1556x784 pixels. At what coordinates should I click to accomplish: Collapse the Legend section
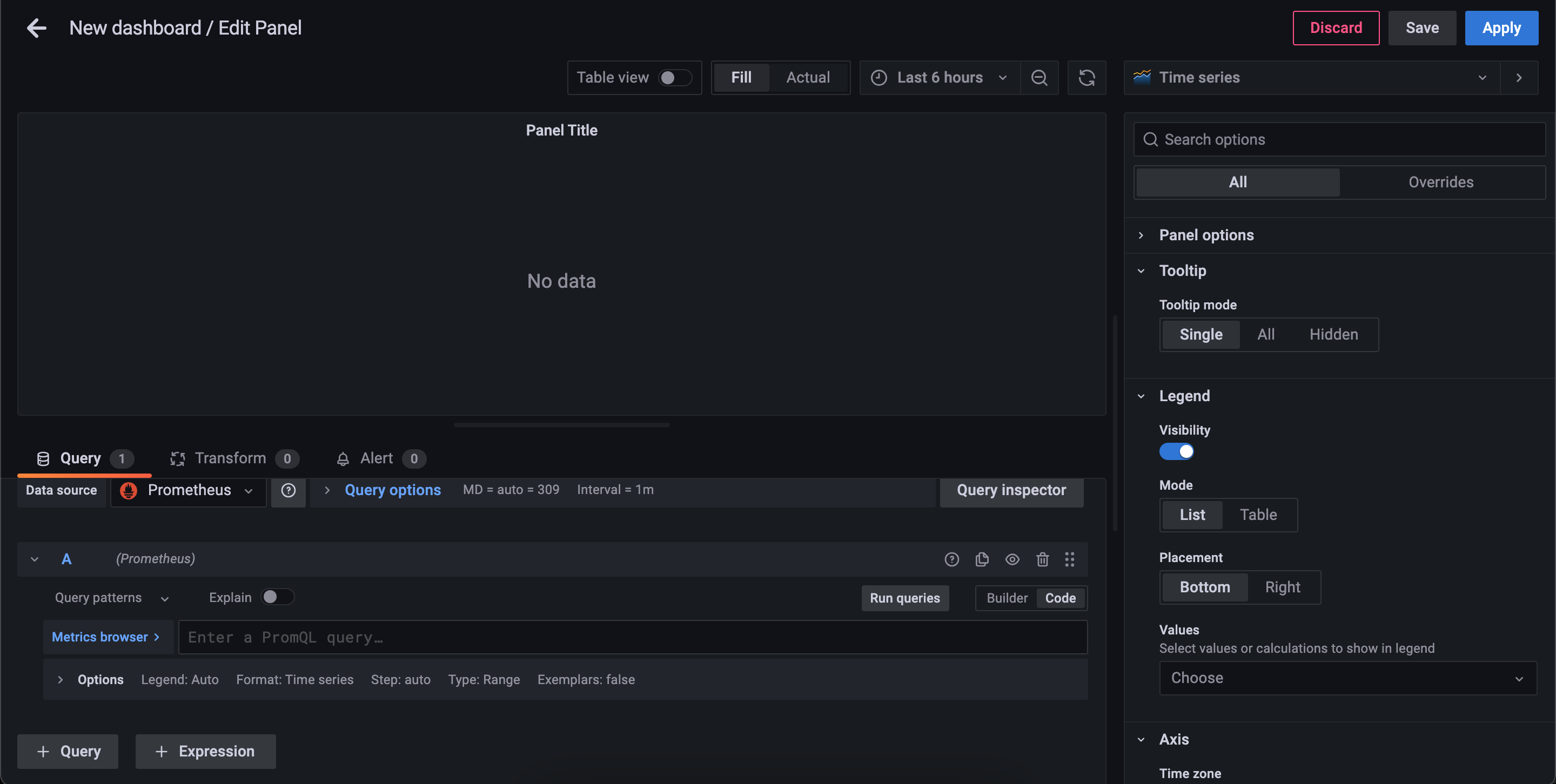coord(1184,396)
